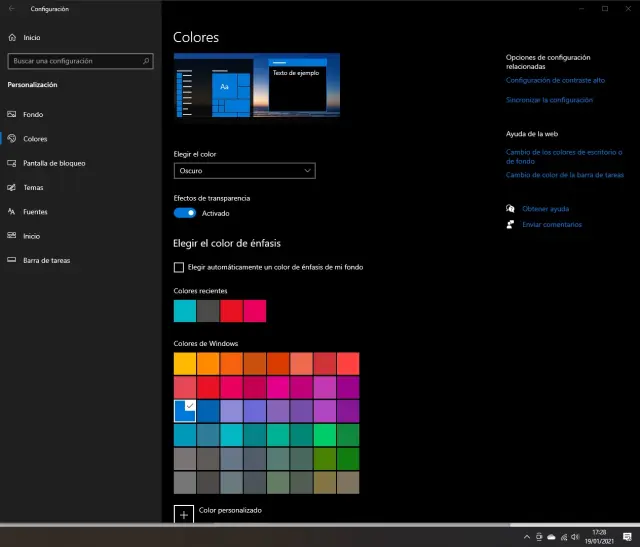The height and width of the screenshot is (547, 640).
Task: Click the Inicio home icon in sidebar
Action: [x=12, y=38]
